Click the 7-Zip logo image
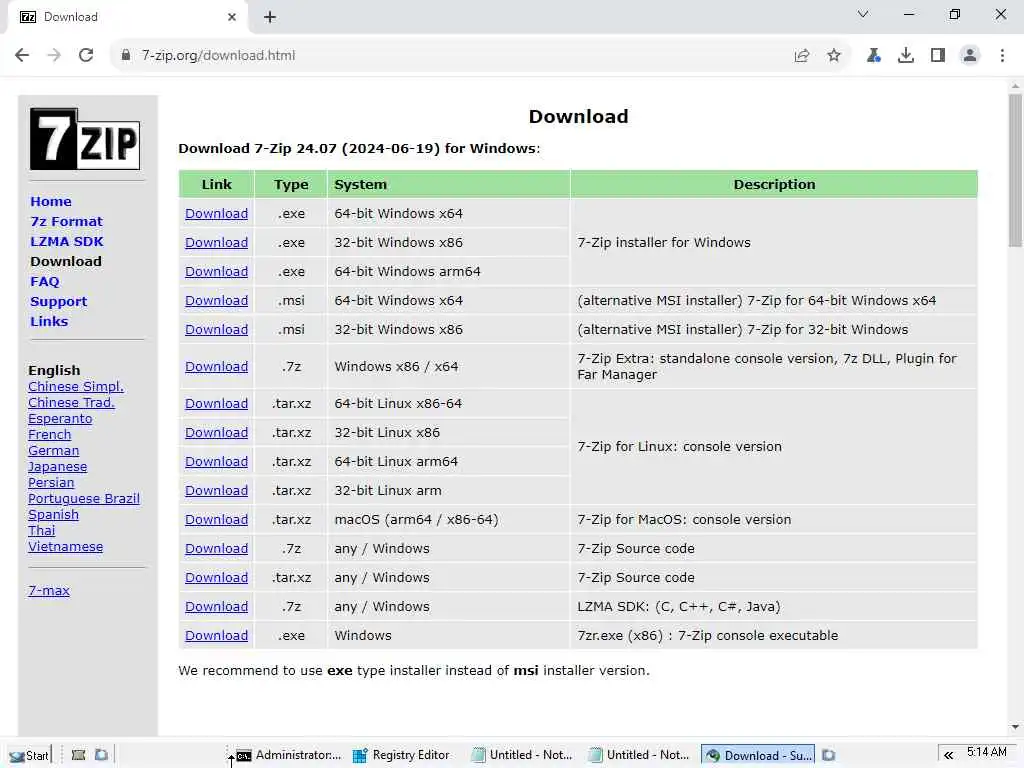 click(85, 138)
